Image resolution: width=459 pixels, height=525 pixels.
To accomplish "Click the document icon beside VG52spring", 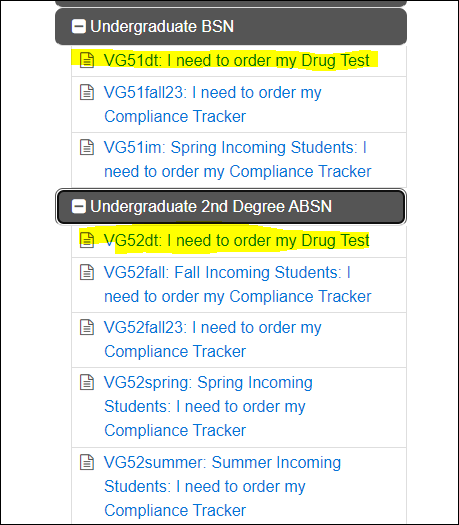I will 87,382.
